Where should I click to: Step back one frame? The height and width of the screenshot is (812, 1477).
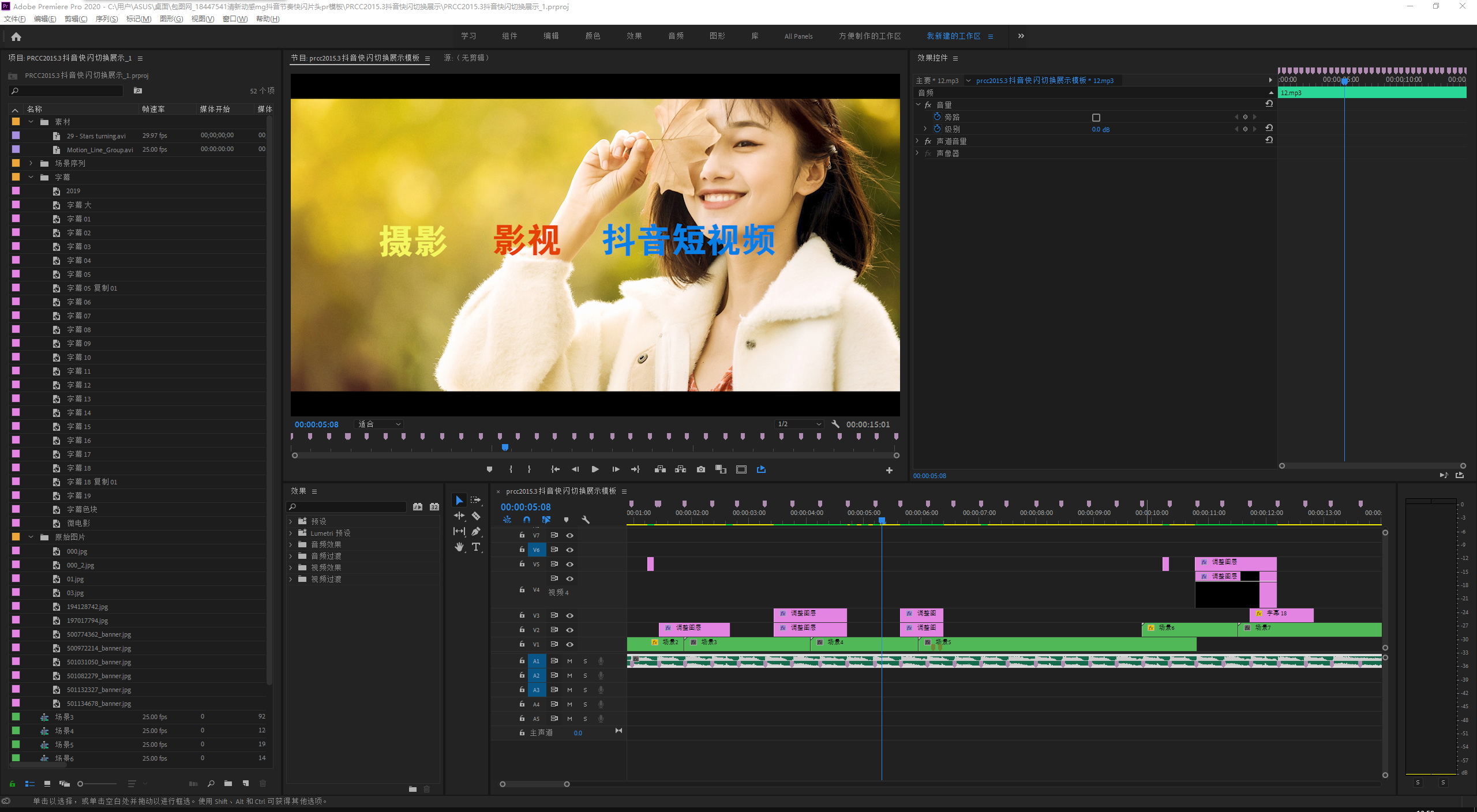[x=575, y=469]
